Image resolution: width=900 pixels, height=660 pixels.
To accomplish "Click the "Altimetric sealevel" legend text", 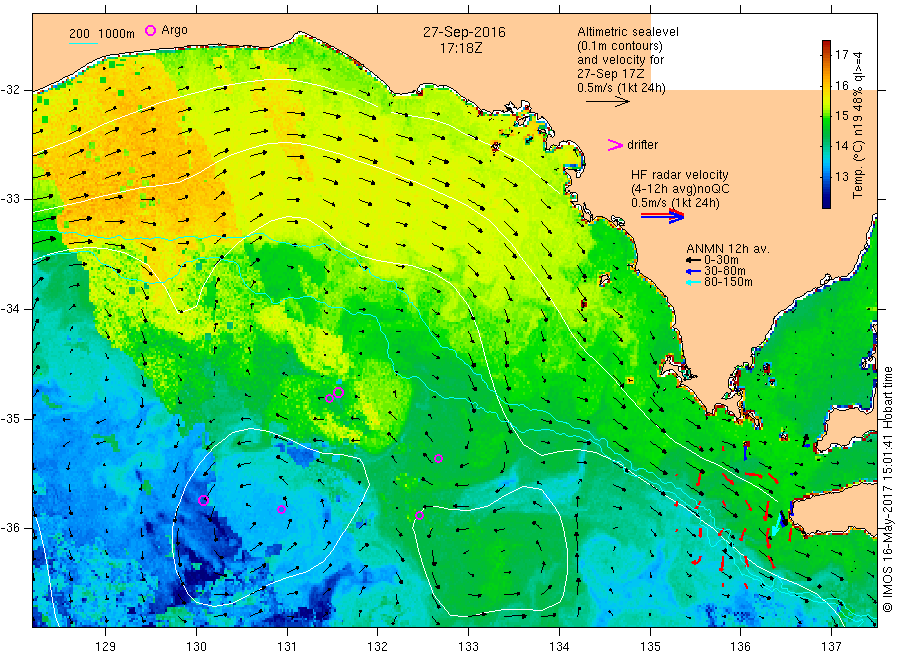I will (x=628, y=32).
